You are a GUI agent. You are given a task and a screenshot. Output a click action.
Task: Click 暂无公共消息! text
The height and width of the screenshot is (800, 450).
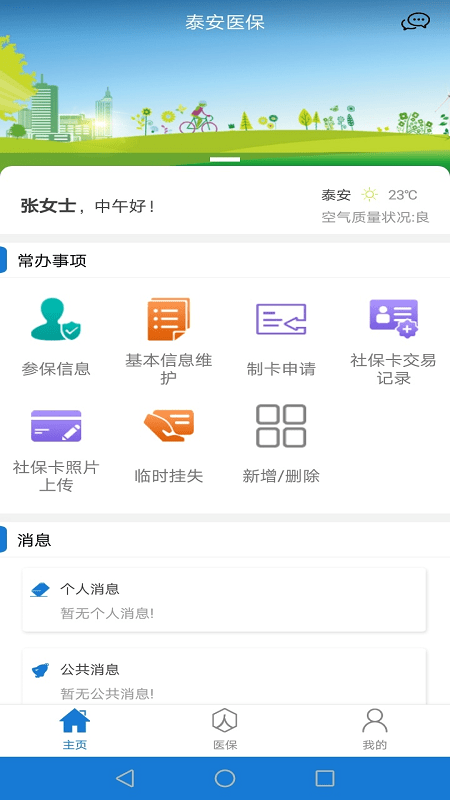[x=107, y=694]
